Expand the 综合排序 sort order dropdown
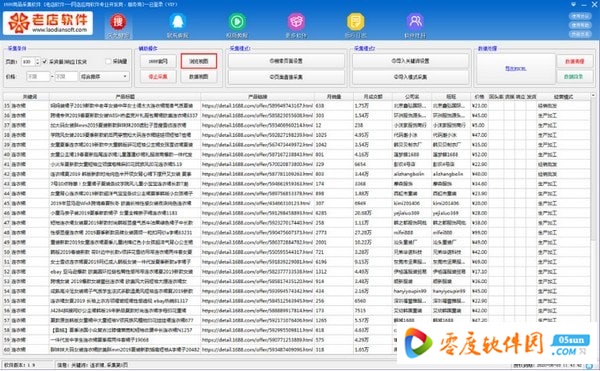Image resolution: width=600 pixels, height=371 pixels. point(104,76)
